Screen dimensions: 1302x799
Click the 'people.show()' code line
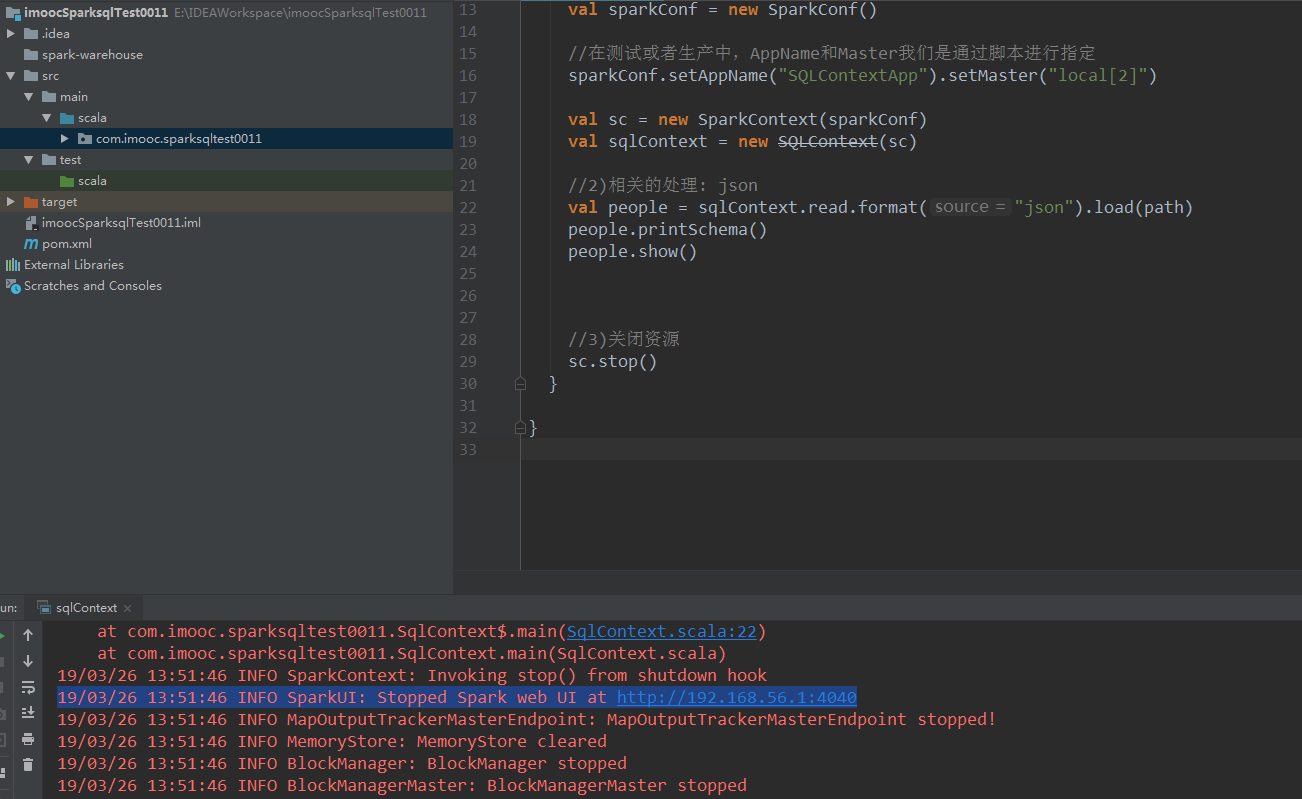632,251
